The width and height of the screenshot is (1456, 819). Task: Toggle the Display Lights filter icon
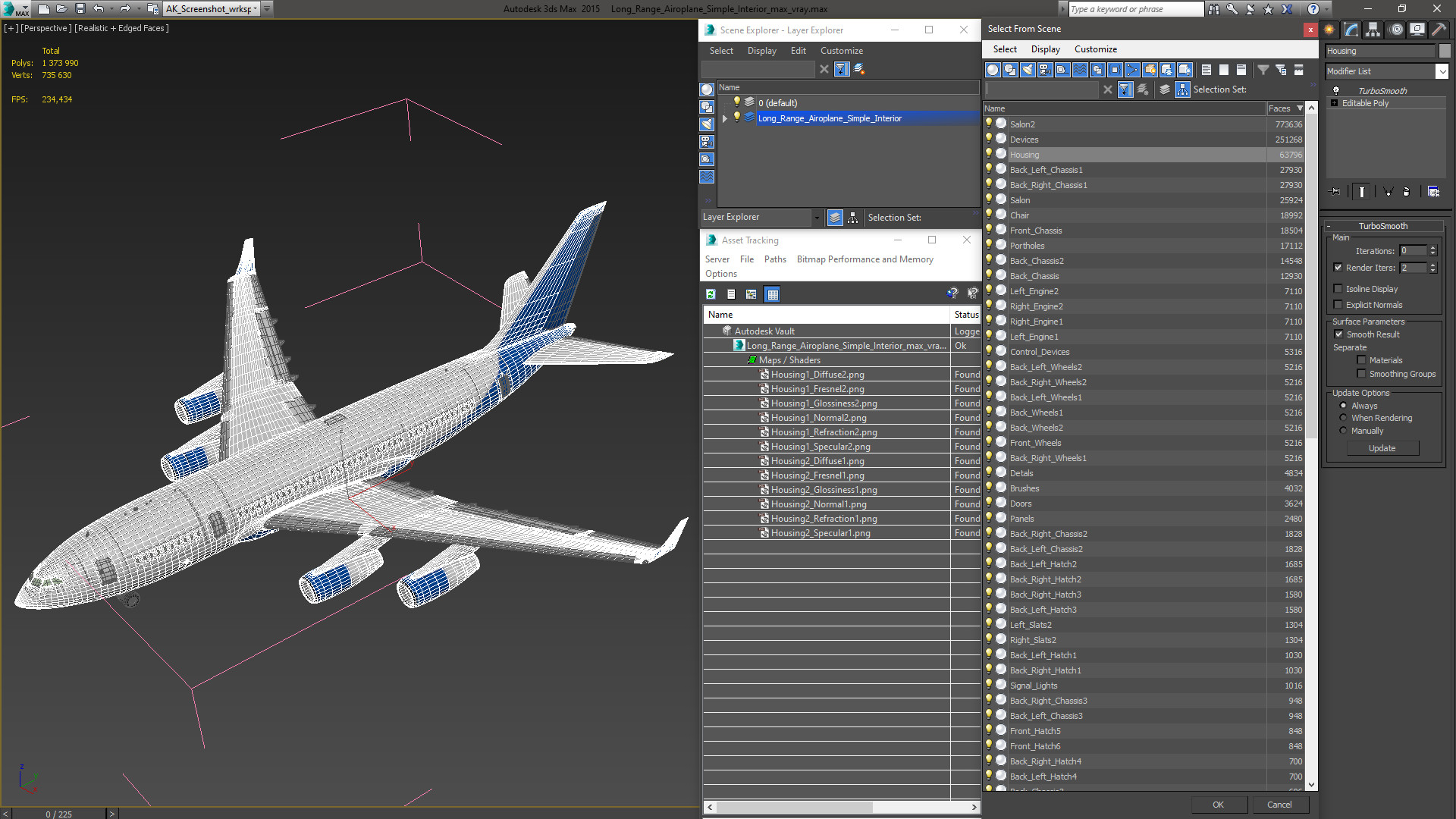(1028, 70)
